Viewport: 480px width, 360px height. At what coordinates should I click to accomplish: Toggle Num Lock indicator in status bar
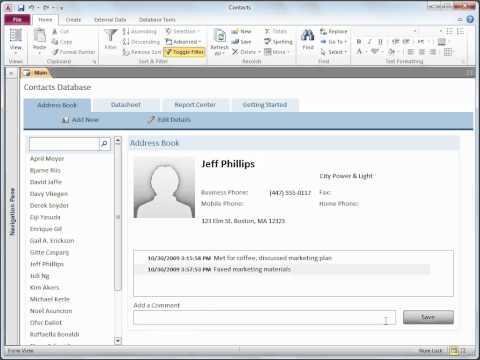pos(430,351)
